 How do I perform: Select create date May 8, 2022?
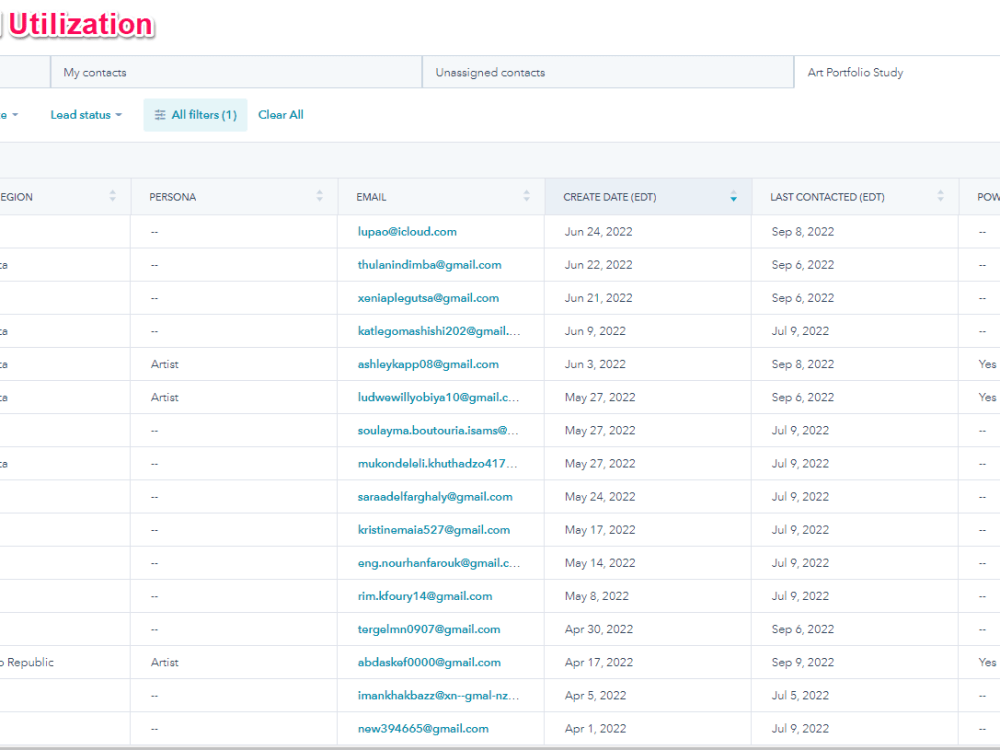(596, 596)
